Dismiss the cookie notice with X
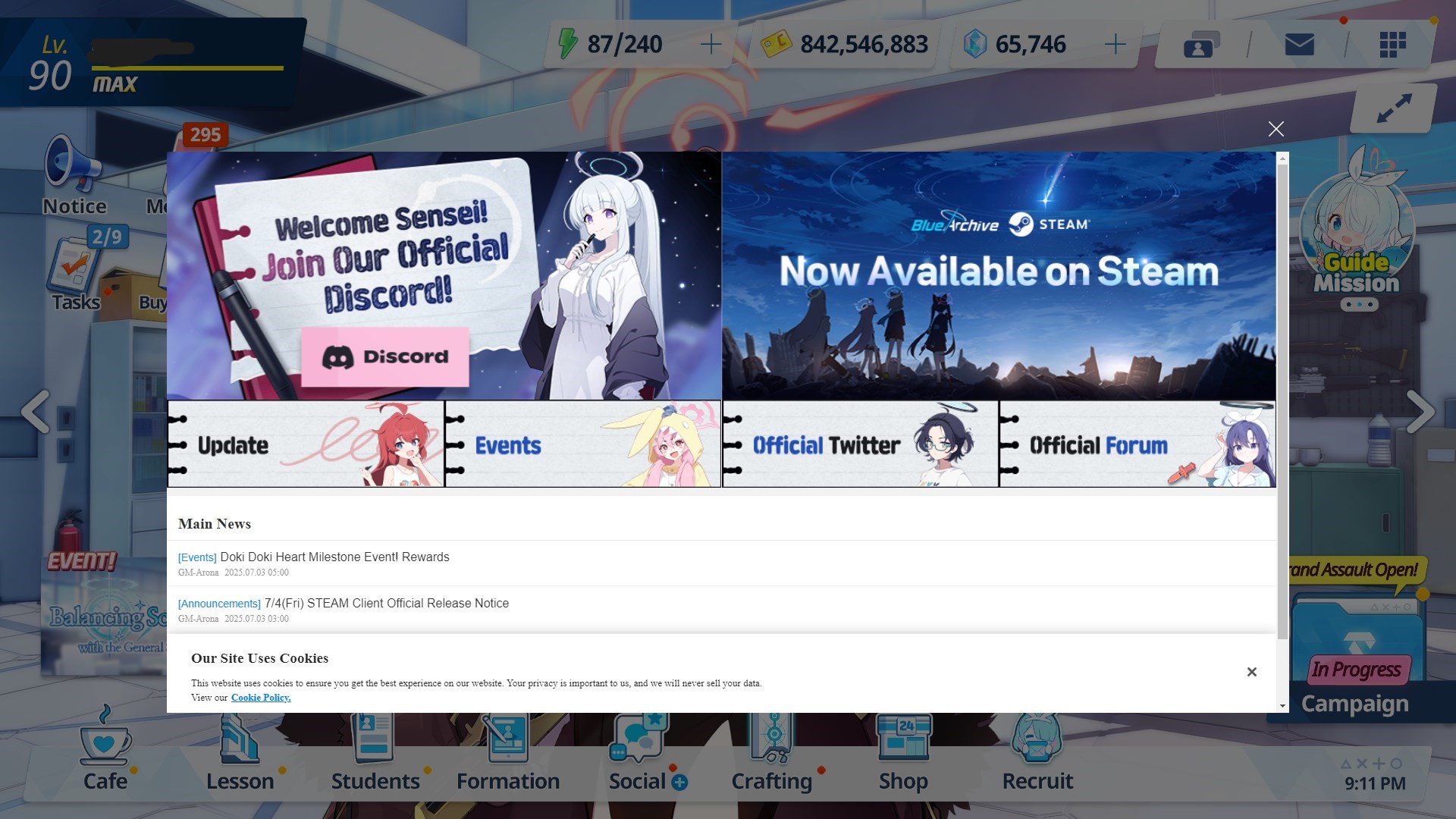The image size is (1456, 819). point(1252,672)
